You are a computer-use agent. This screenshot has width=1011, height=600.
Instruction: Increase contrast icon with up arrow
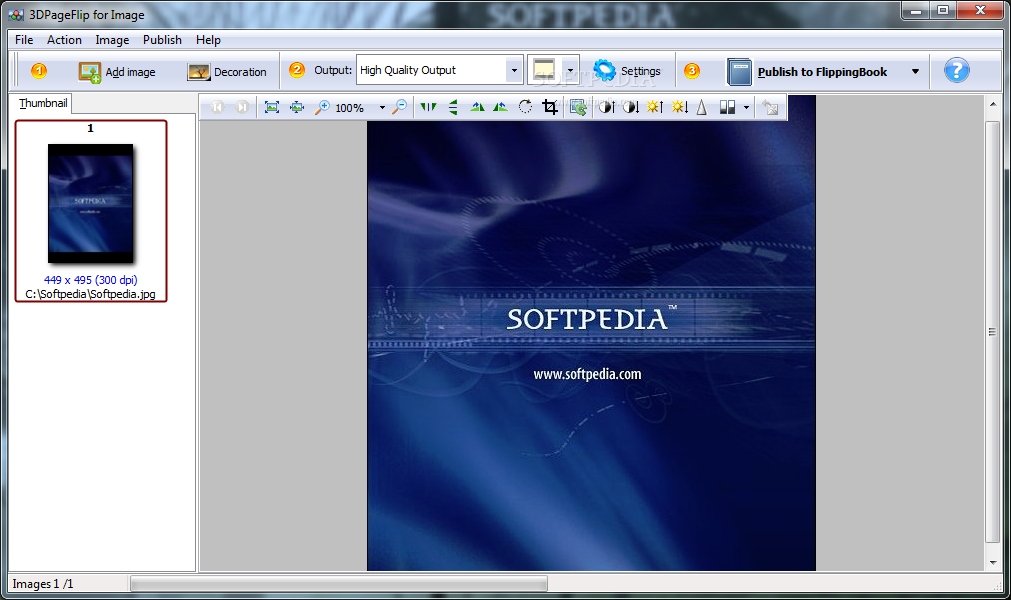607,107
